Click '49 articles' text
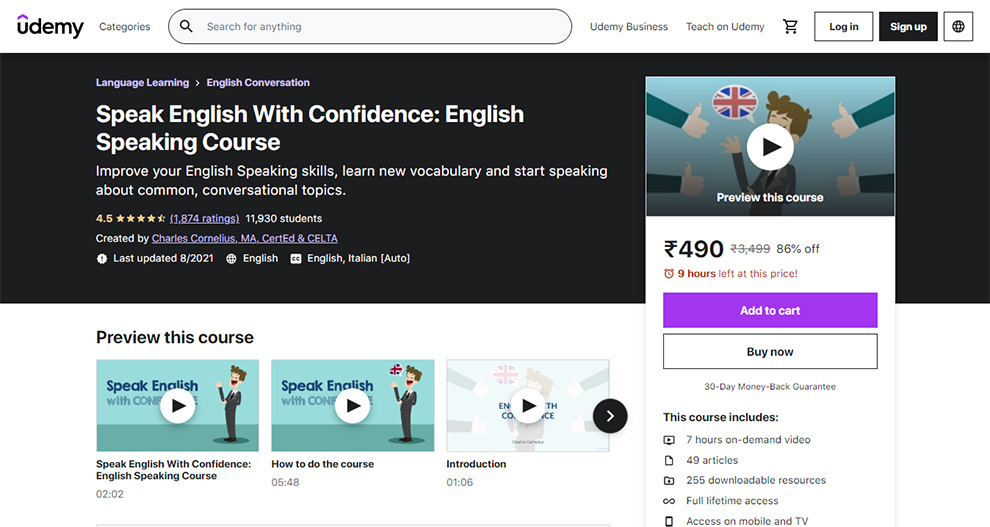Screen dimensions: 990x527 pyautogui.click(x=712, y=460)
